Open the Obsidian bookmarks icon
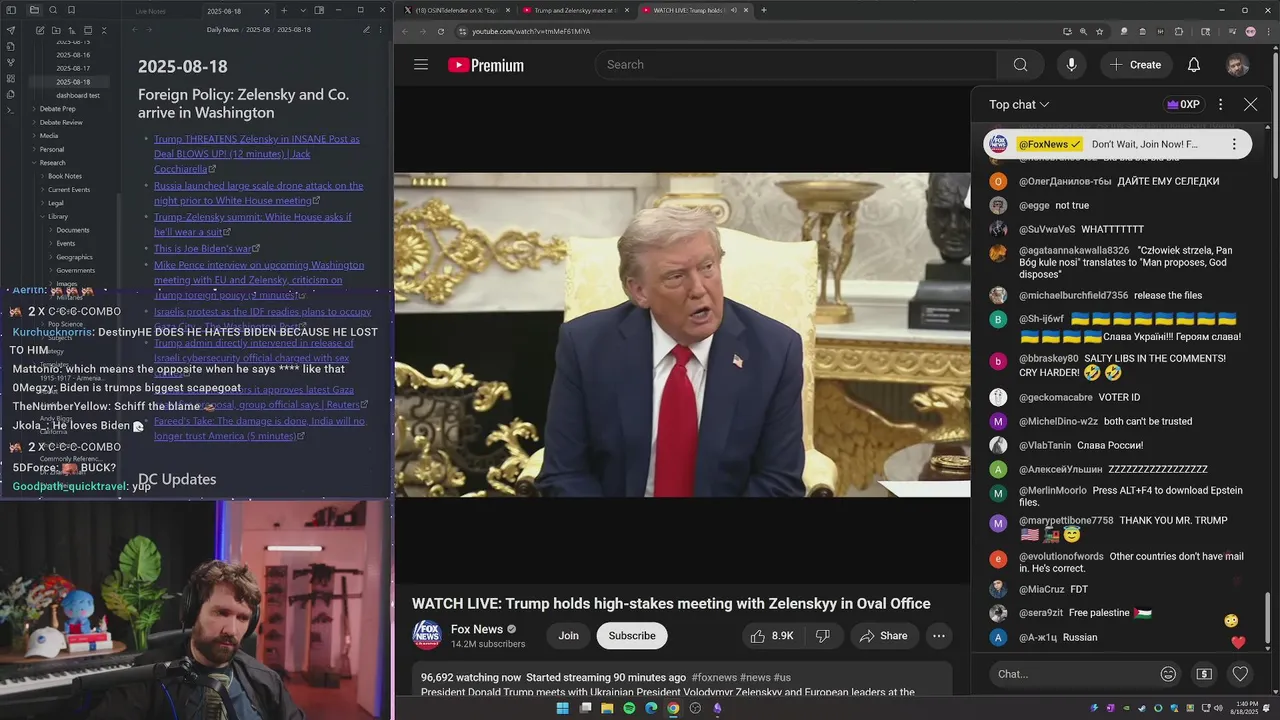The width and height of the screenshot is (1280, 720). 71,10
